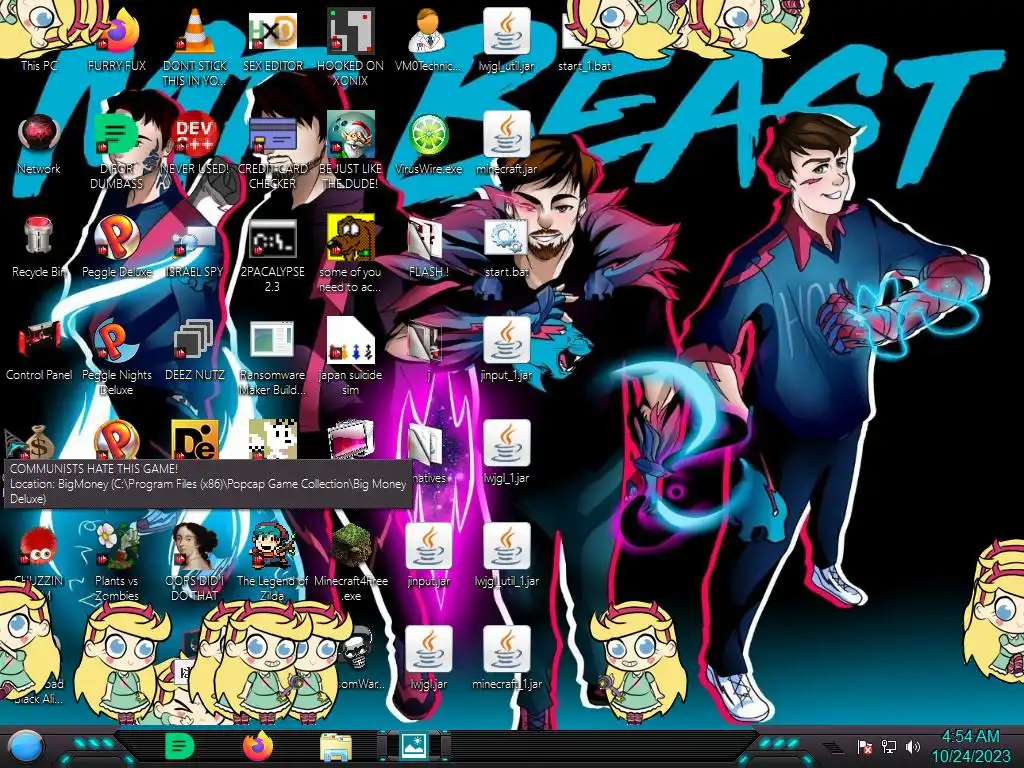Open the FLASH ! shortcut

coord(428,248)
